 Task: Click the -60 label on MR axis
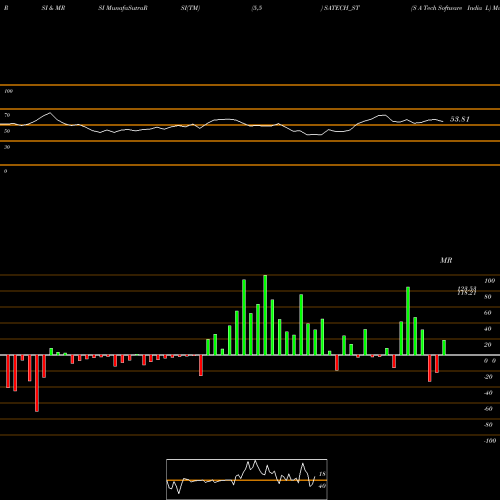pos(488,409)
